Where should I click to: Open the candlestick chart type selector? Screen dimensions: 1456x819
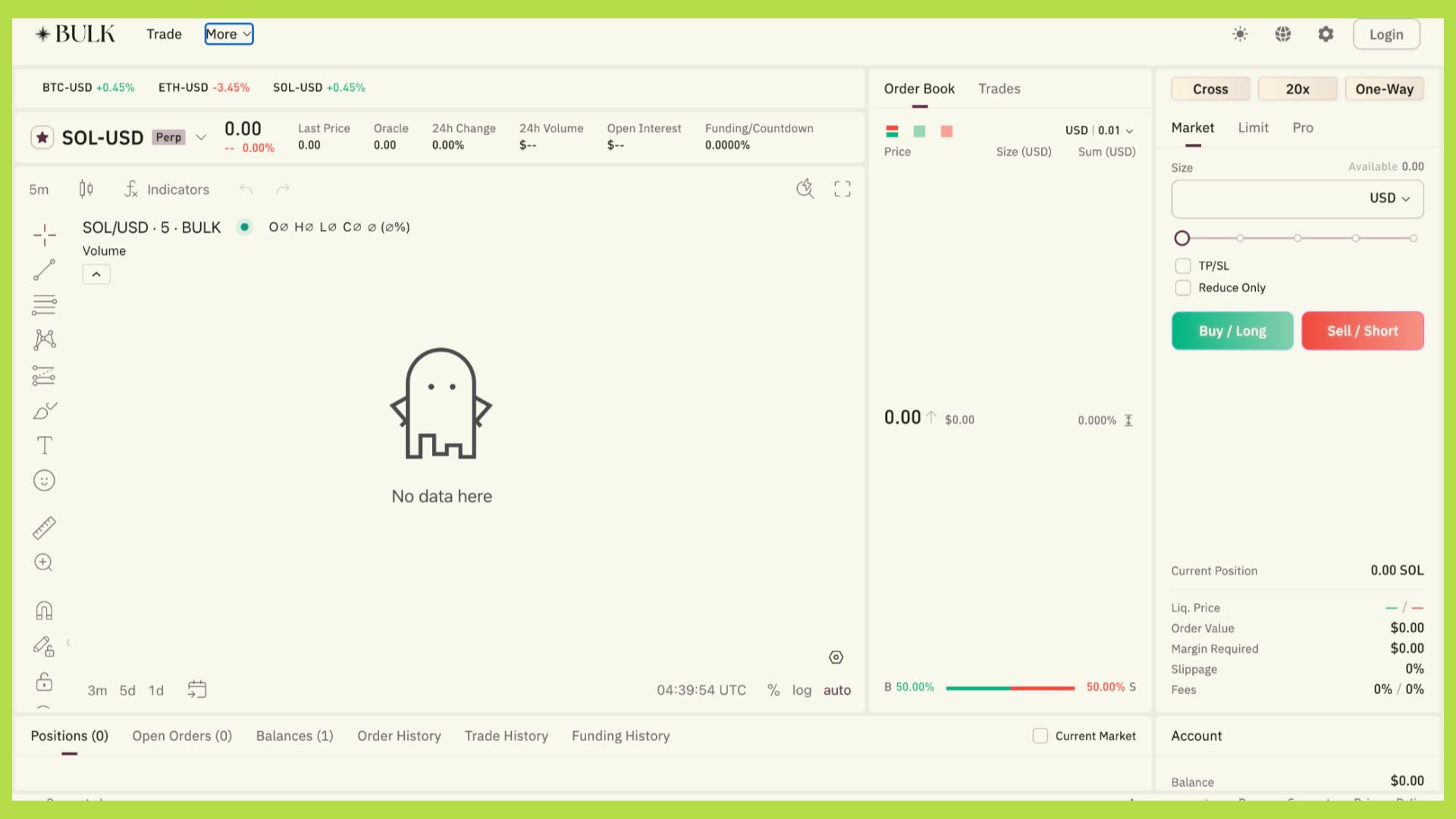[86, 189]
